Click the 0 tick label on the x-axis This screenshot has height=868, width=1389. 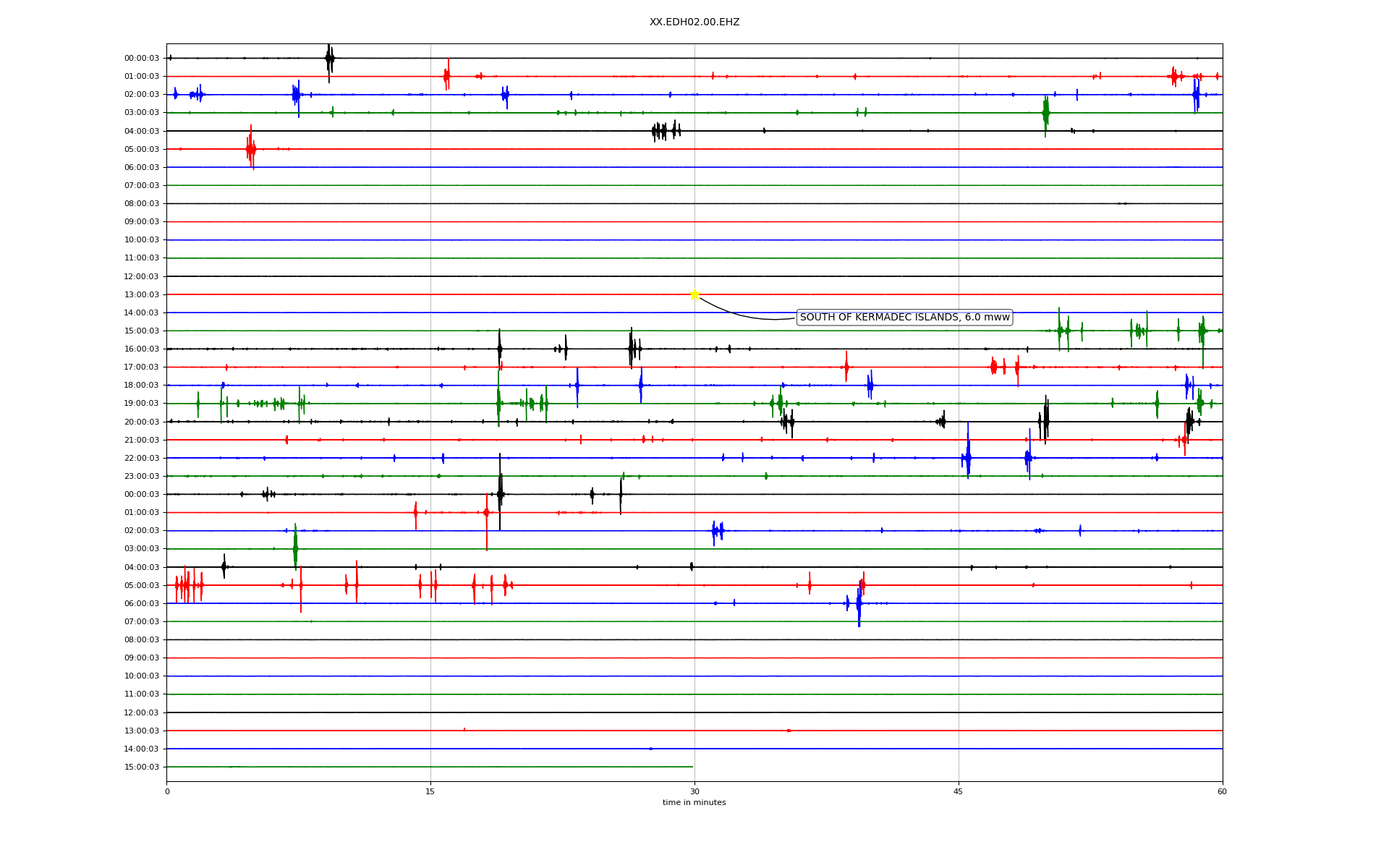pos(167,791)
